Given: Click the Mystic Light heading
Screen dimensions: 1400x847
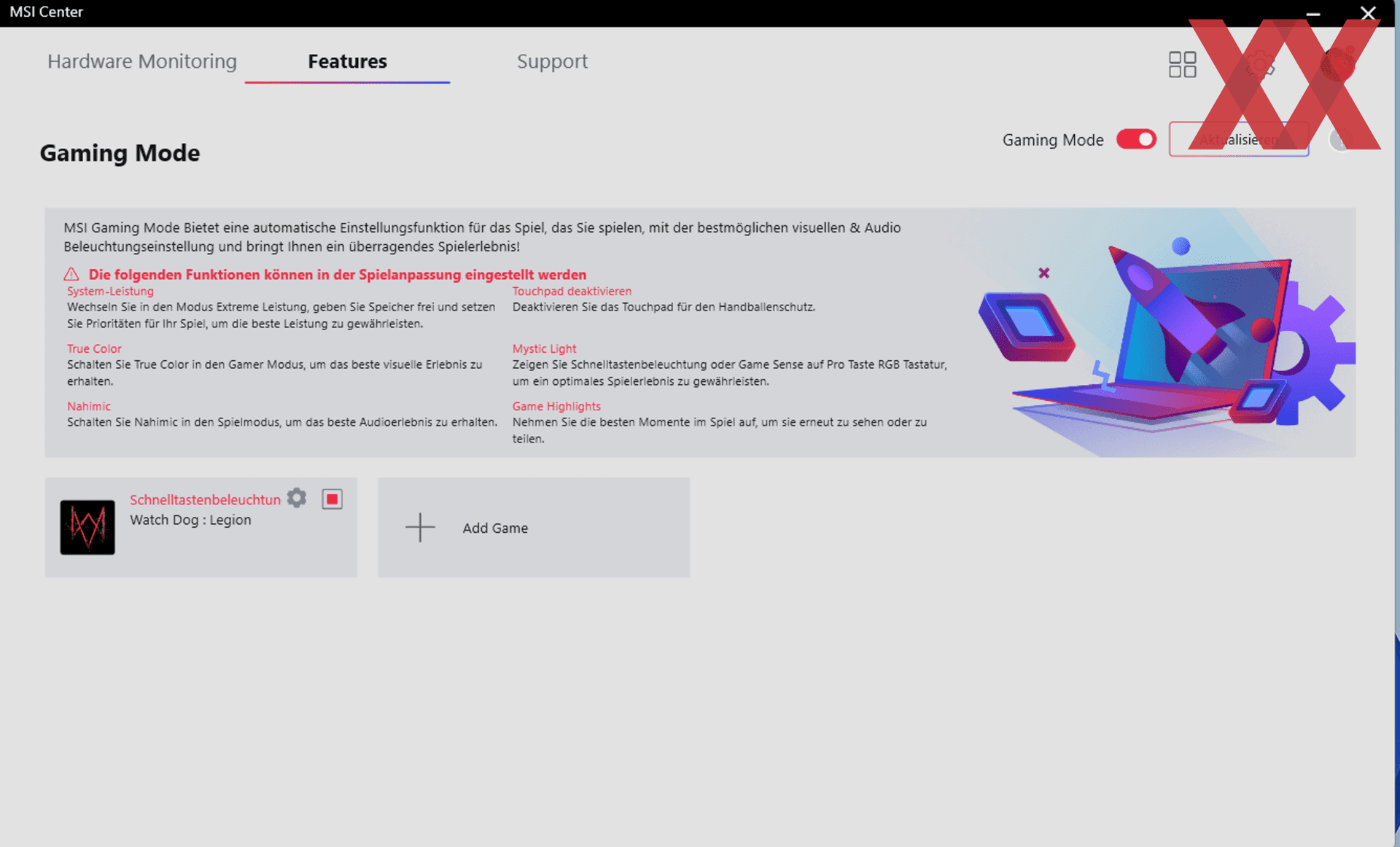Looking at the screenshot, I should click(x=544, y=348).
